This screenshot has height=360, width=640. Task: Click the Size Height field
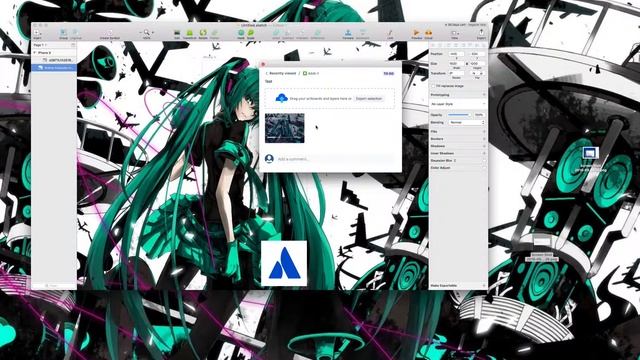click(x=477, y=64)
